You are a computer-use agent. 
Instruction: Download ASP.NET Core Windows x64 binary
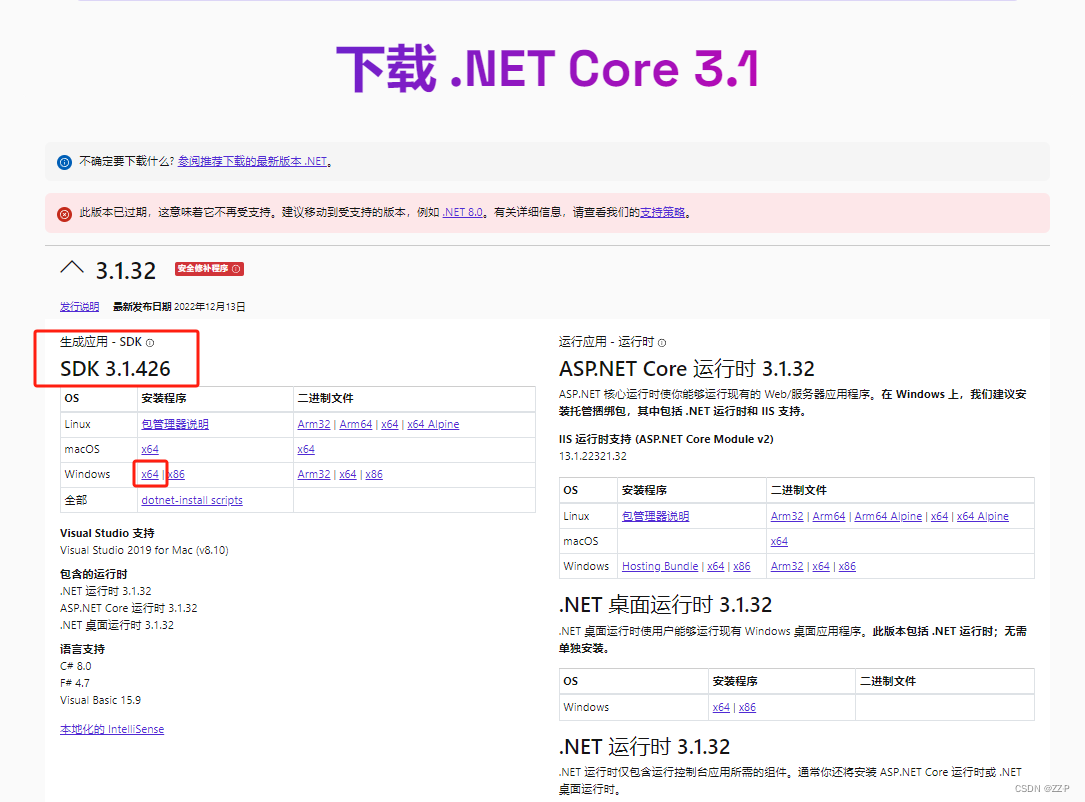821,566
